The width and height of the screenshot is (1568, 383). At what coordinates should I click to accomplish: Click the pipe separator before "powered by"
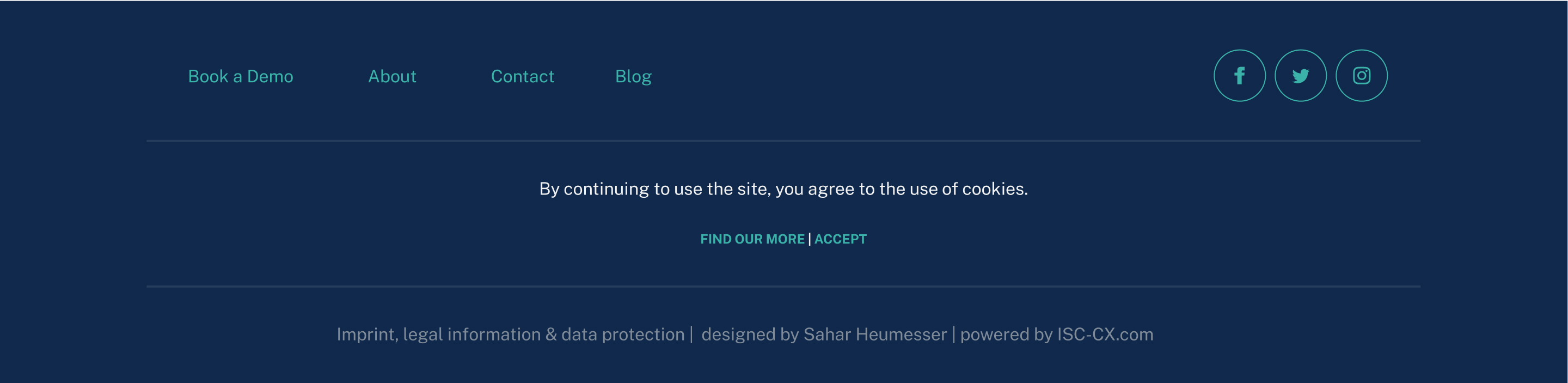[954, 335]
